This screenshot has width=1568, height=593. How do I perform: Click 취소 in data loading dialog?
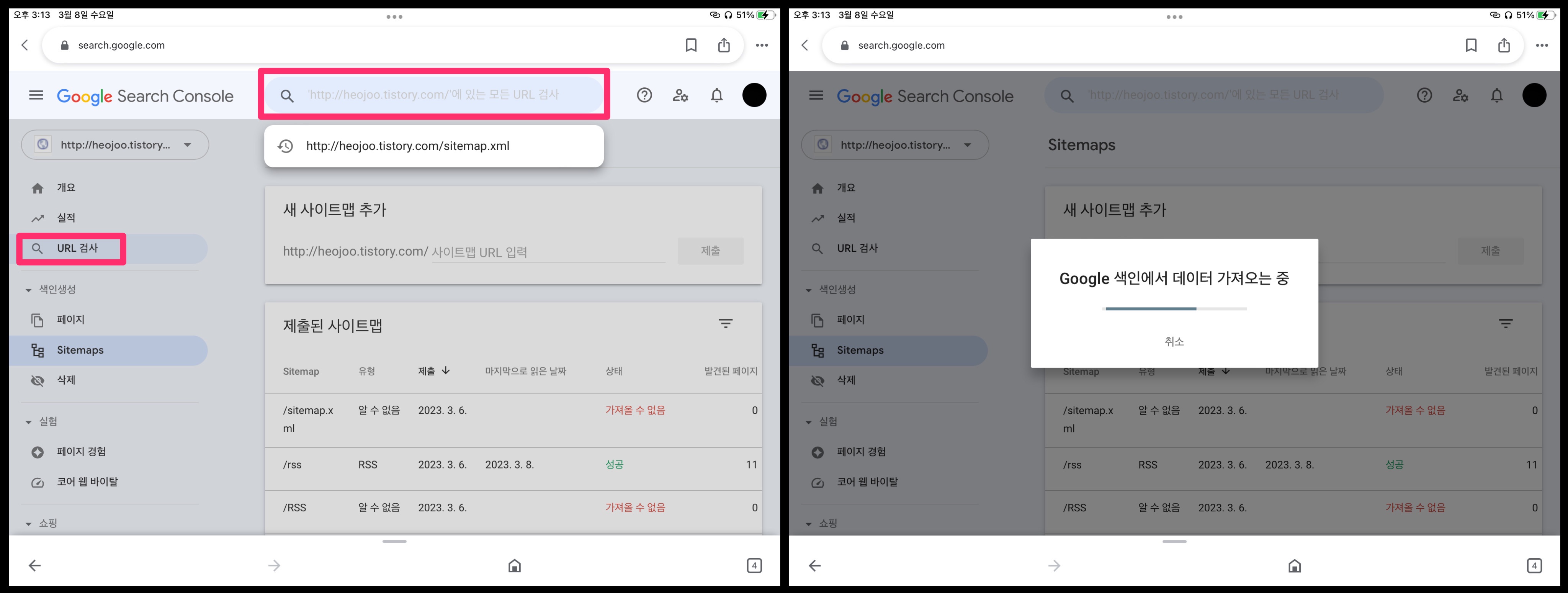coord(1174,342)
